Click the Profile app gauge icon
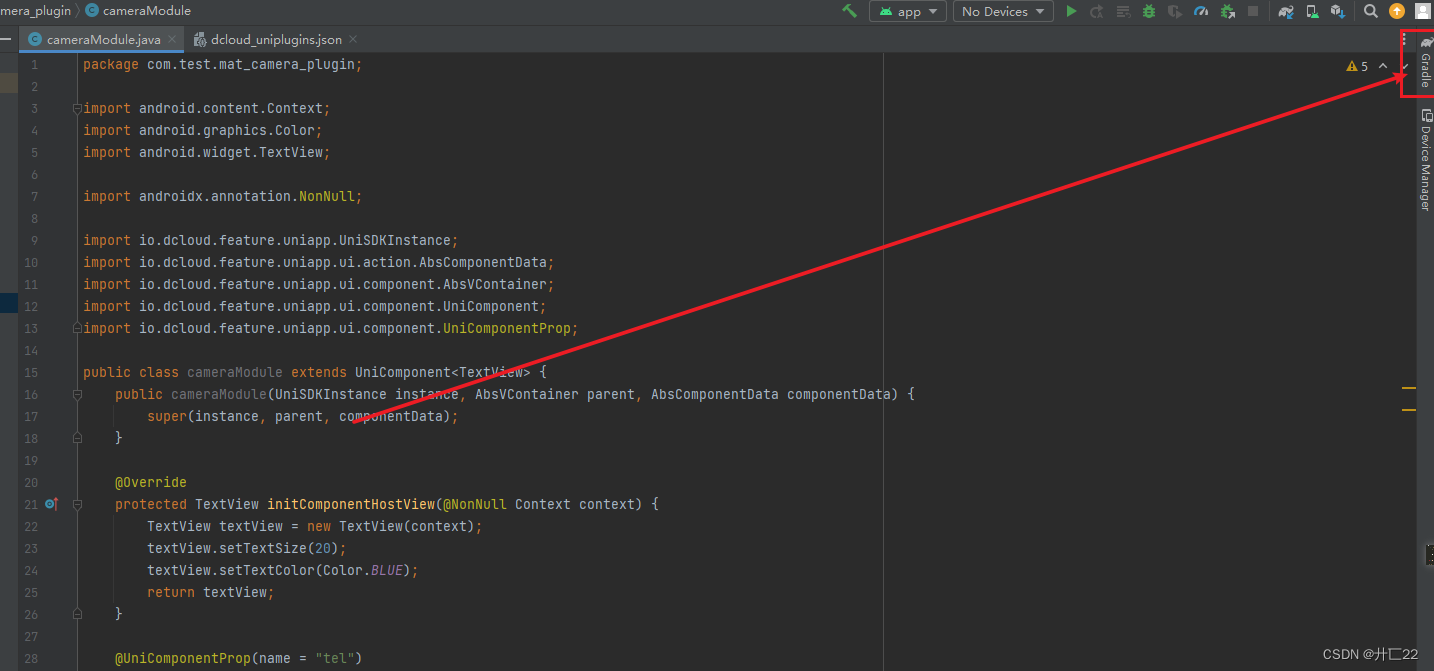This screenshot has height=671, width=1434. (1202, 11)
